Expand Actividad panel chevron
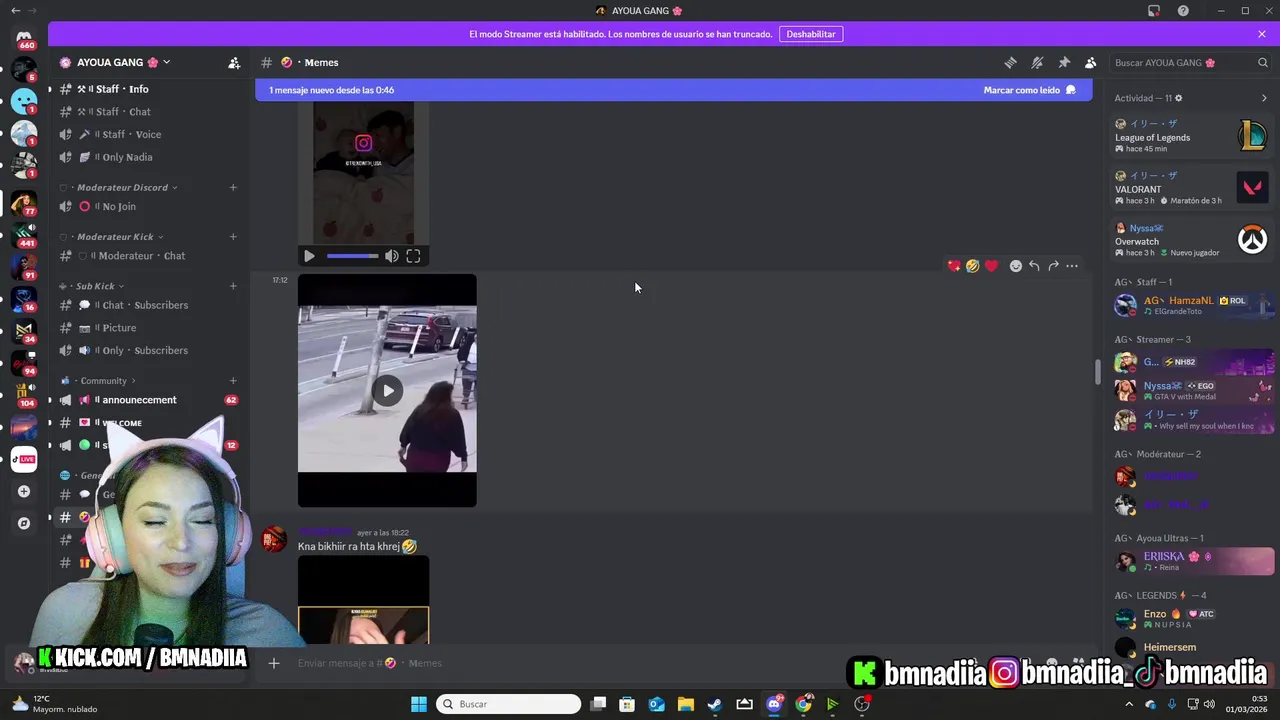This screenshot has height=720, width=1280. point(1264,98)
